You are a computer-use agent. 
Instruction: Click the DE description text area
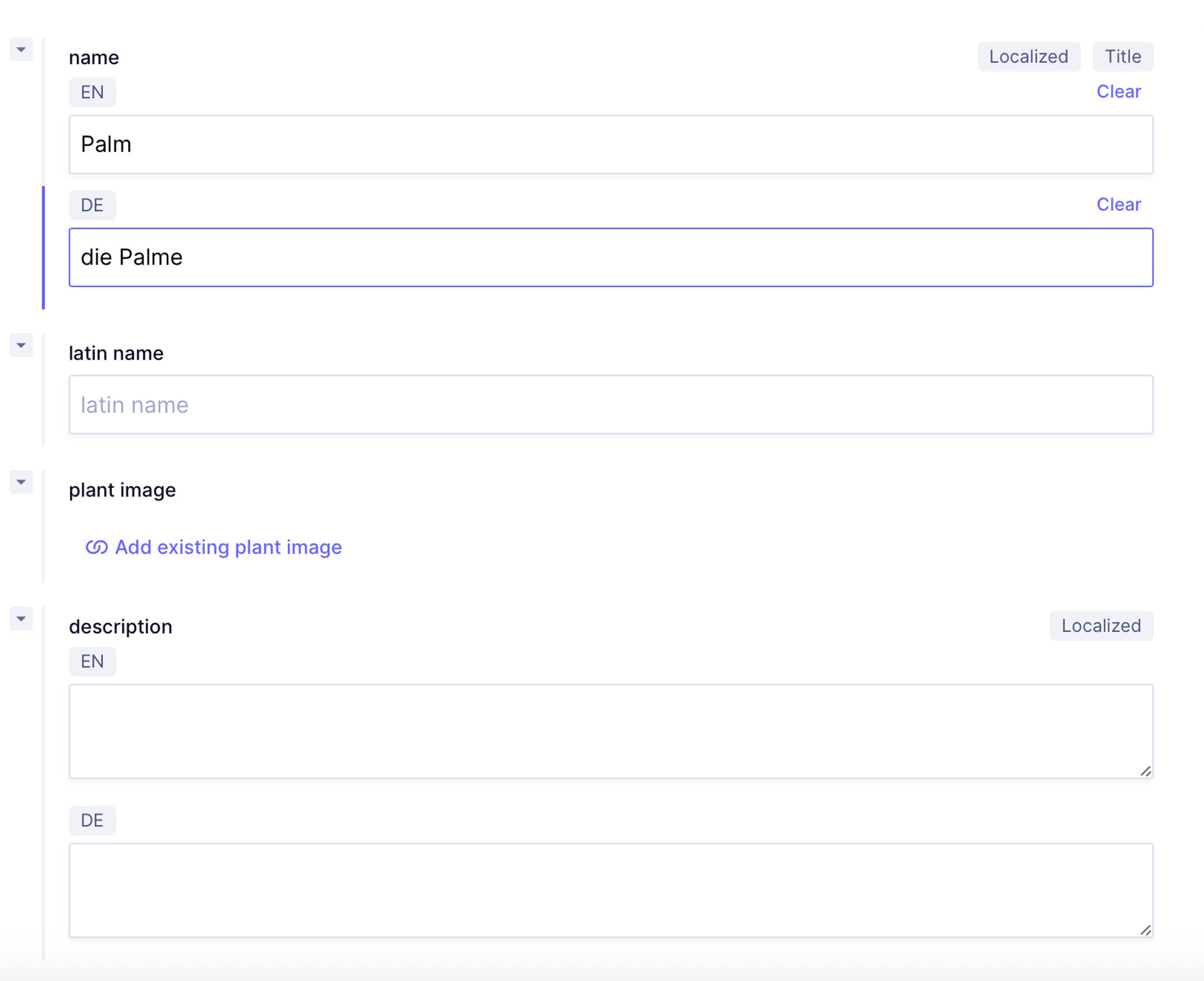(610, 890)
